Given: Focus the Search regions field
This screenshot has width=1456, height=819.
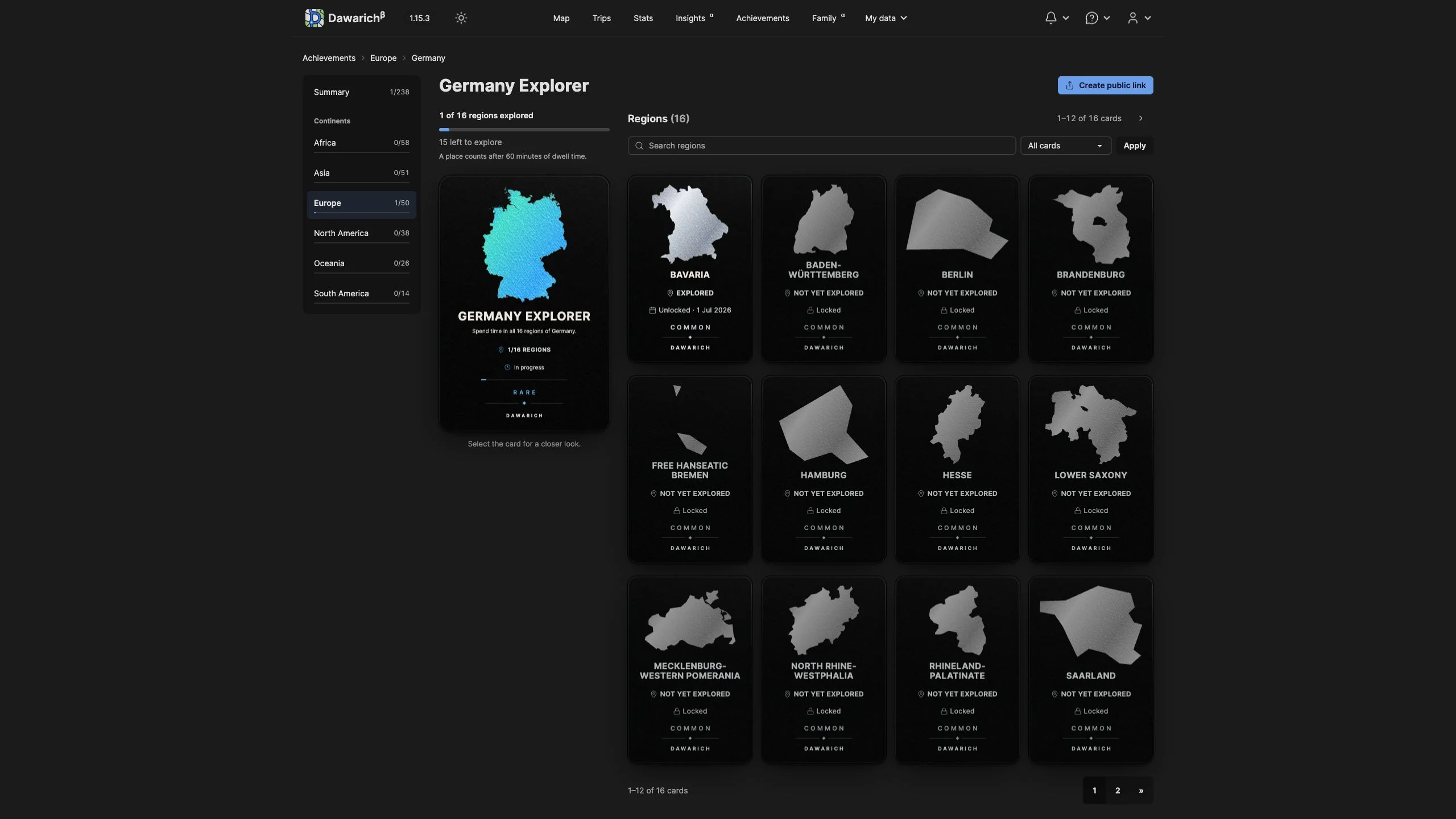Looking at the screenshot, I should 821,146.
